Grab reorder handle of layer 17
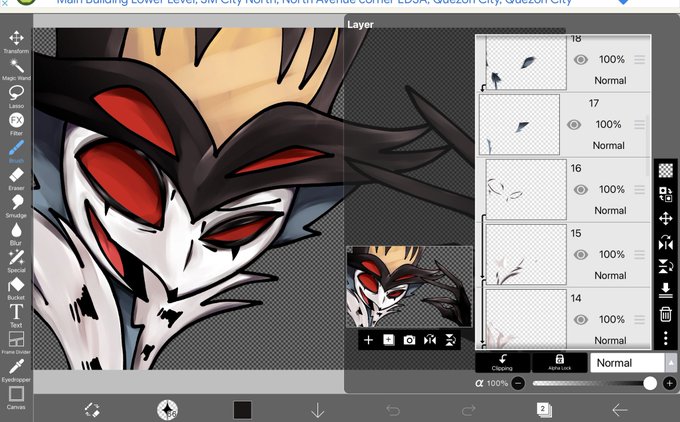Screen dimensions: 680x422 pos(640,124)
